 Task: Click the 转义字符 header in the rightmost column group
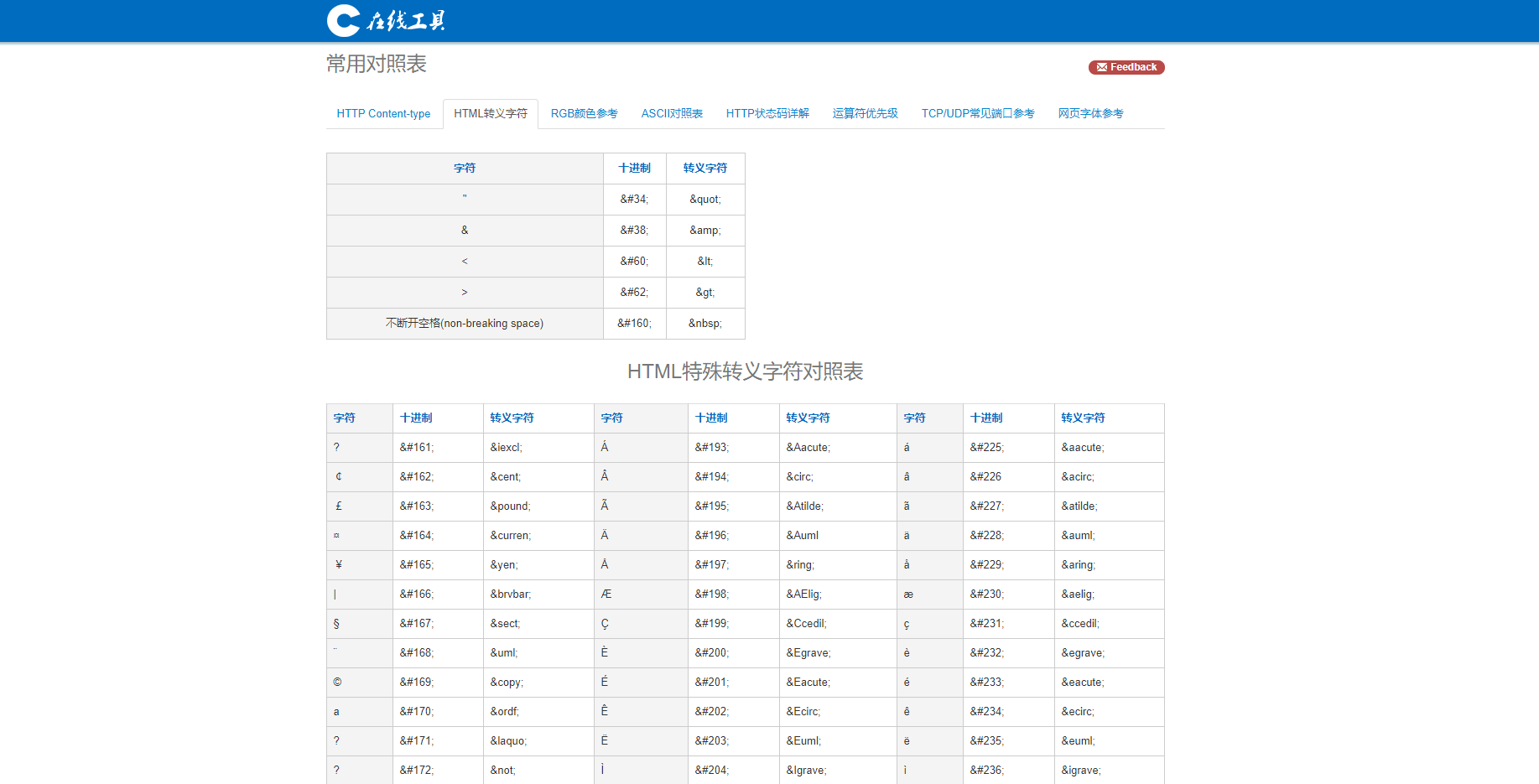coord(1083,418)
